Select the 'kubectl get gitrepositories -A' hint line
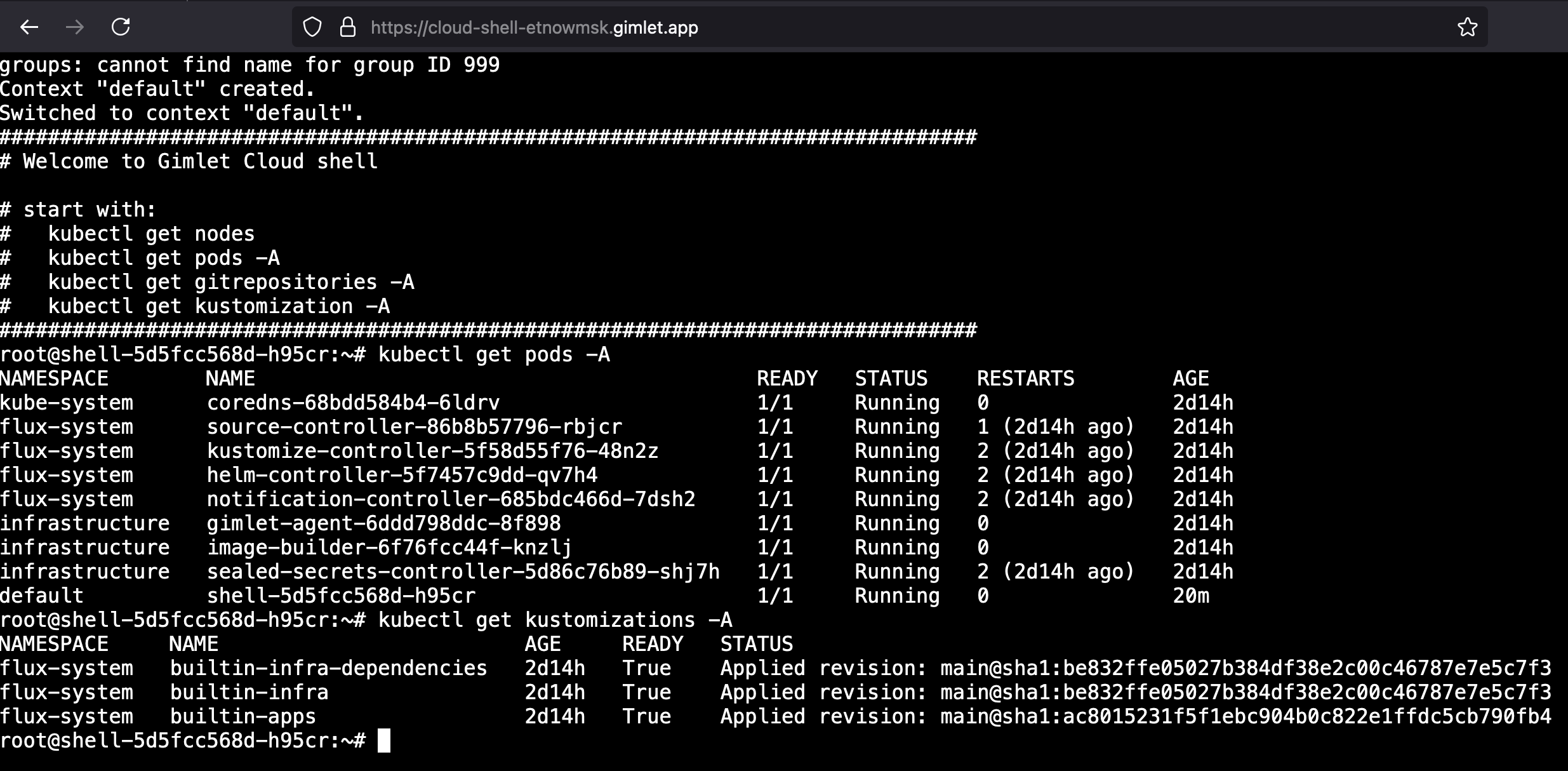The width and height of the screenshot is (1568, 771). pos(231,282)
